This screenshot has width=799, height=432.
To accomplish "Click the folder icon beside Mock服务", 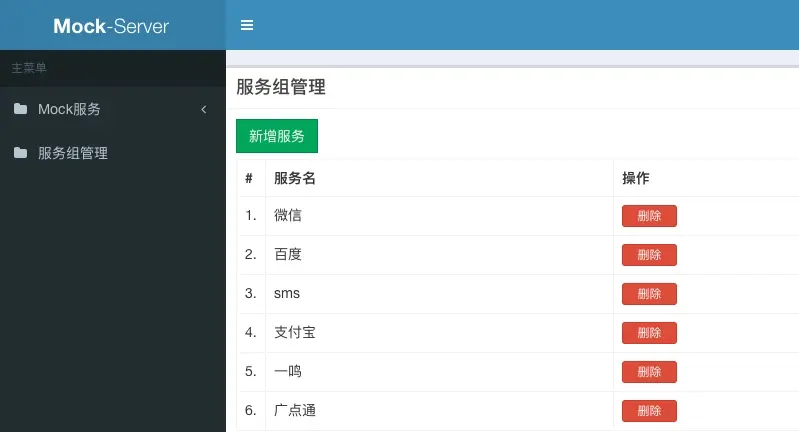I will (x=20, y=109).
